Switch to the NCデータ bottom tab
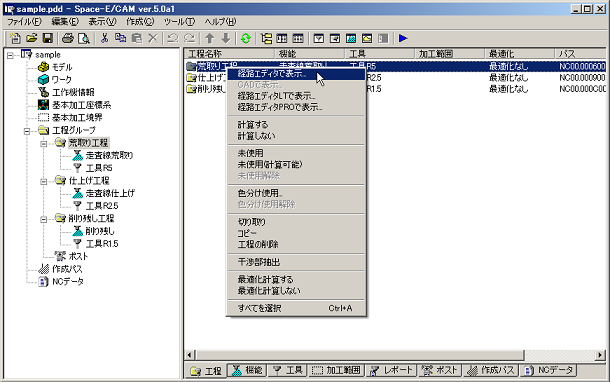 click(x=549, y=370)
